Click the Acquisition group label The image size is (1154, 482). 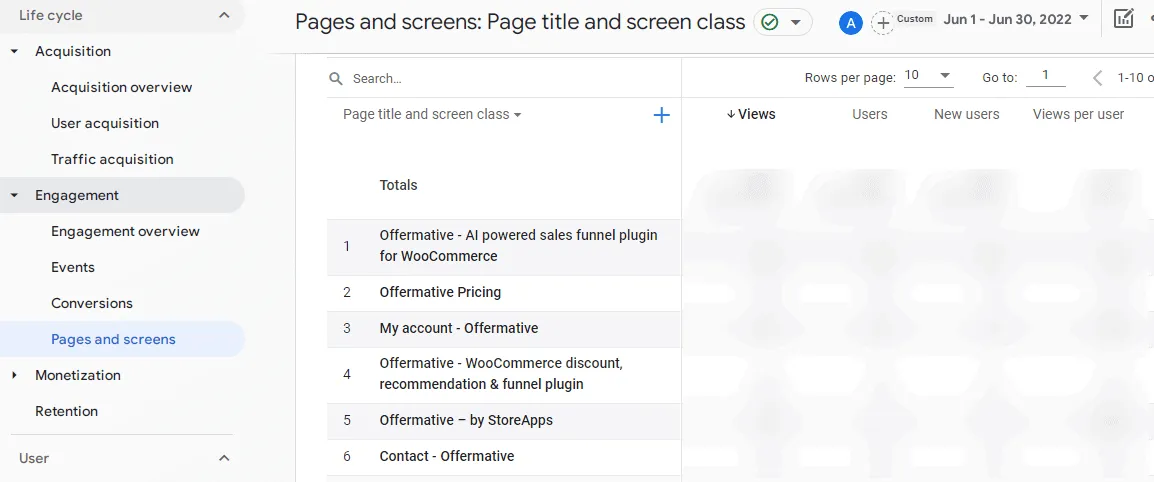click(73, 52)
